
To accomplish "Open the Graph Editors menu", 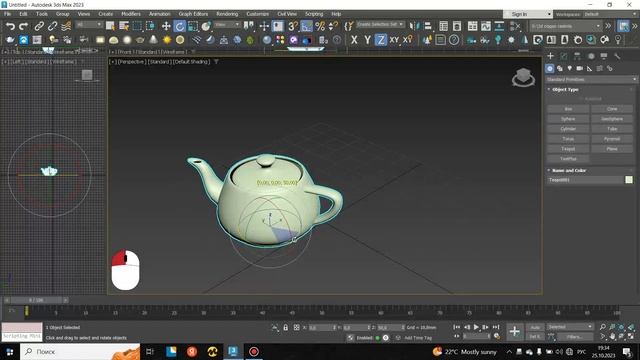I will pyautogui.click(x=193, y=14).
